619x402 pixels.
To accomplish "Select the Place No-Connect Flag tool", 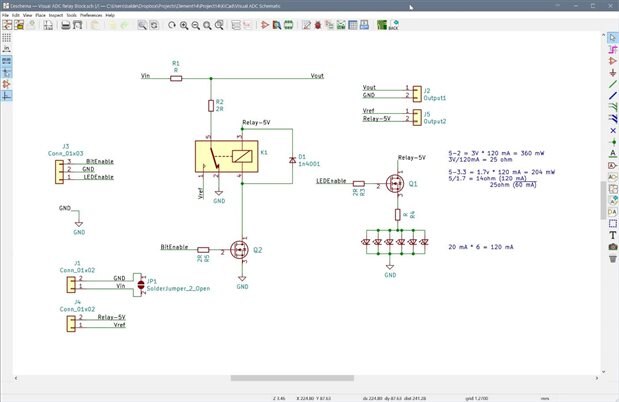I will pos(612,131).
